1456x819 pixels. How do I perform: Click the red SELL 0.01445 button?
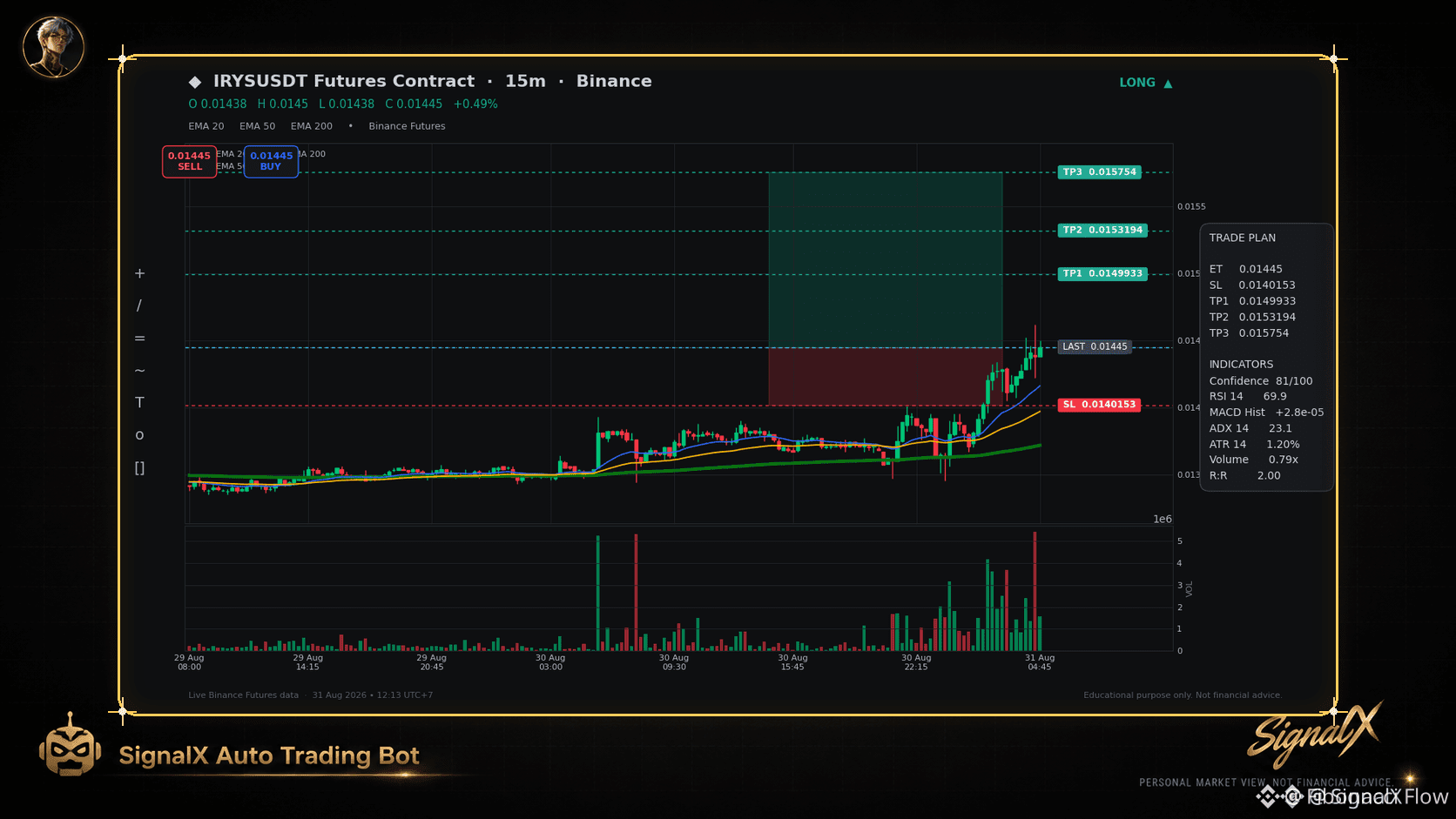click(x=190, y=161)
